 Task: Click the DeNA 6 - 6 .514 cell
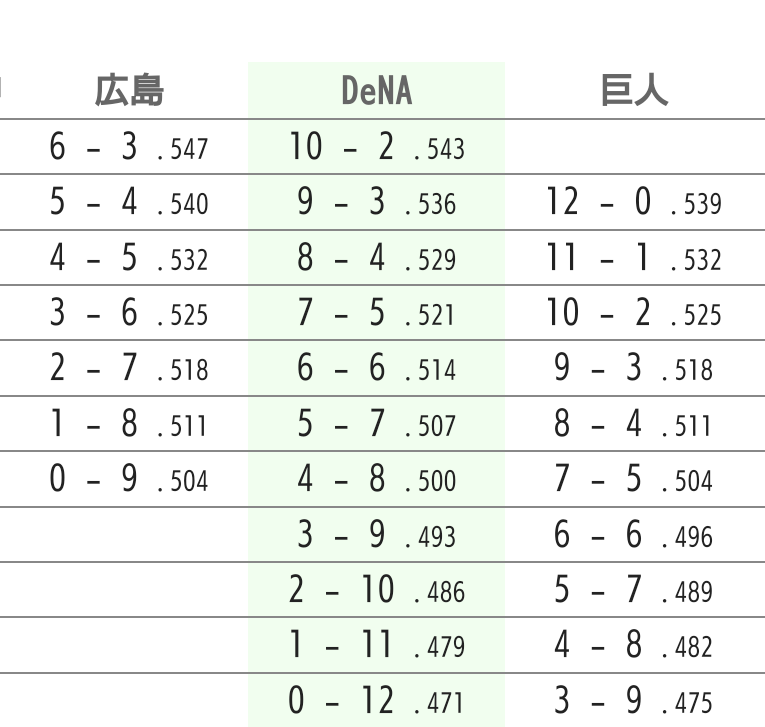[x=377, y=368]
